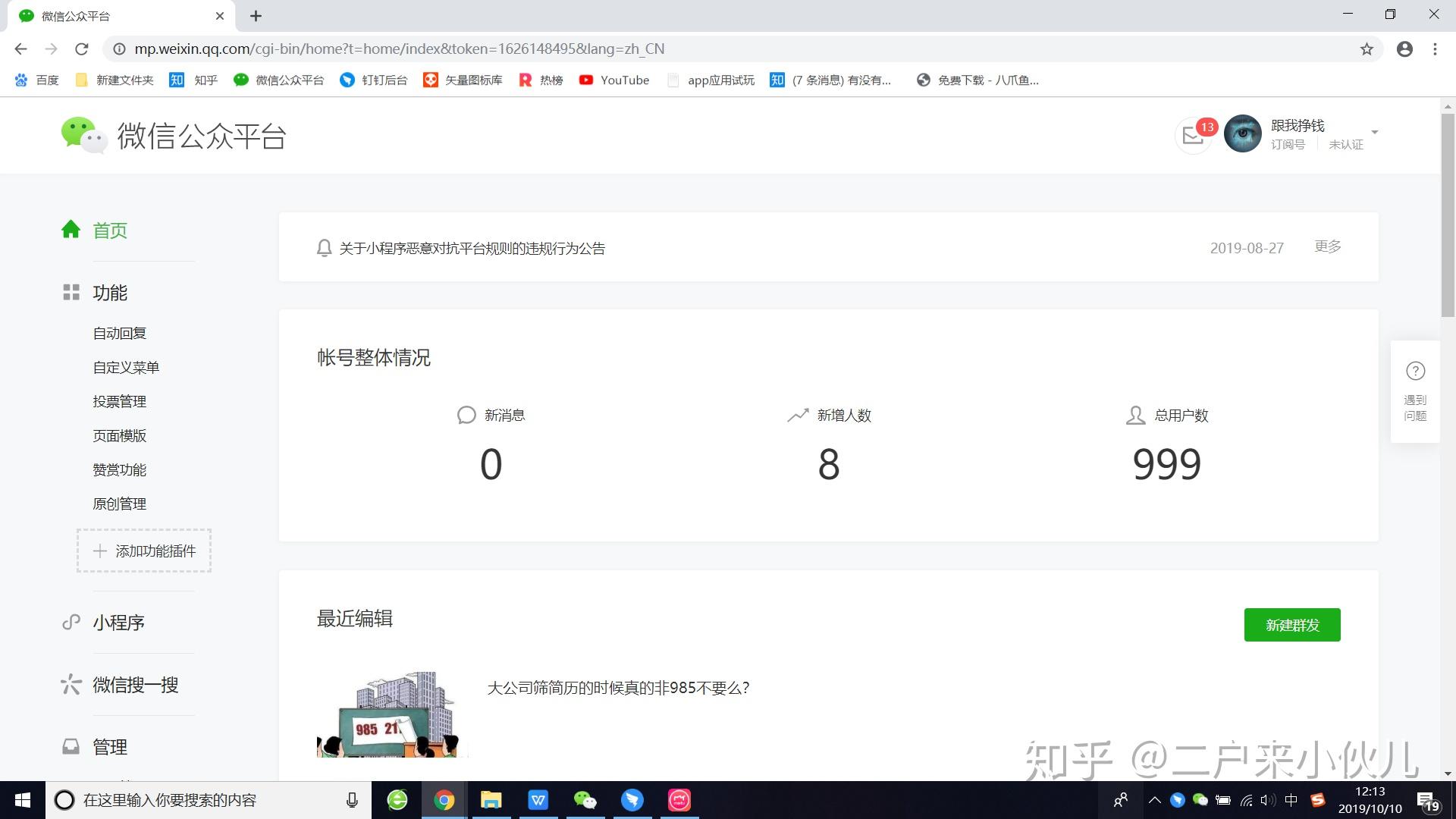Click the inbox tray icon beside 管理
Image resolution: width=1456 pixels, height=819 pixels.
71,747
